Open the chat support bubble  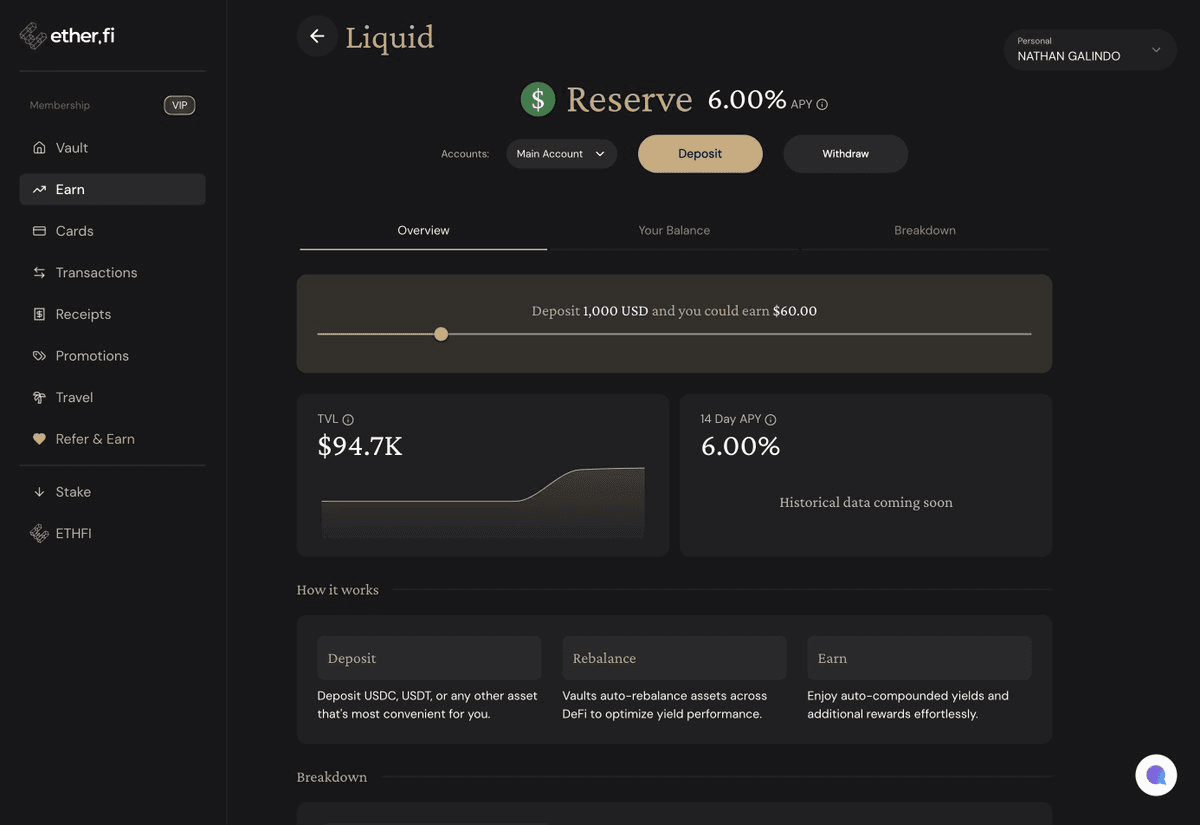[x=1155, y=775]
